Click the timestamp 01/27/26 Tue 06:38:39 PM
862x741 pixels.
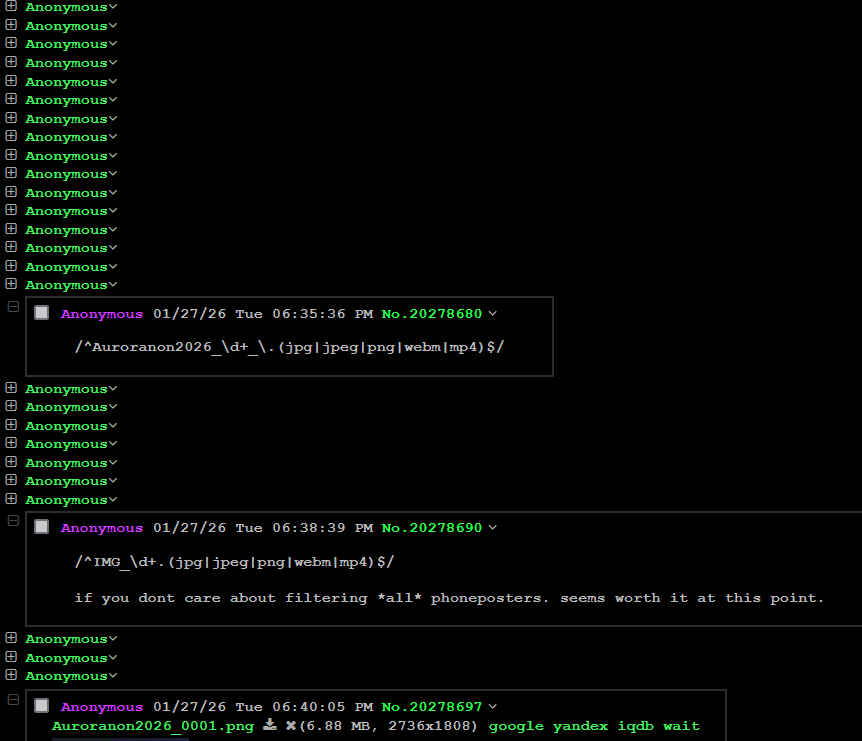263,527
